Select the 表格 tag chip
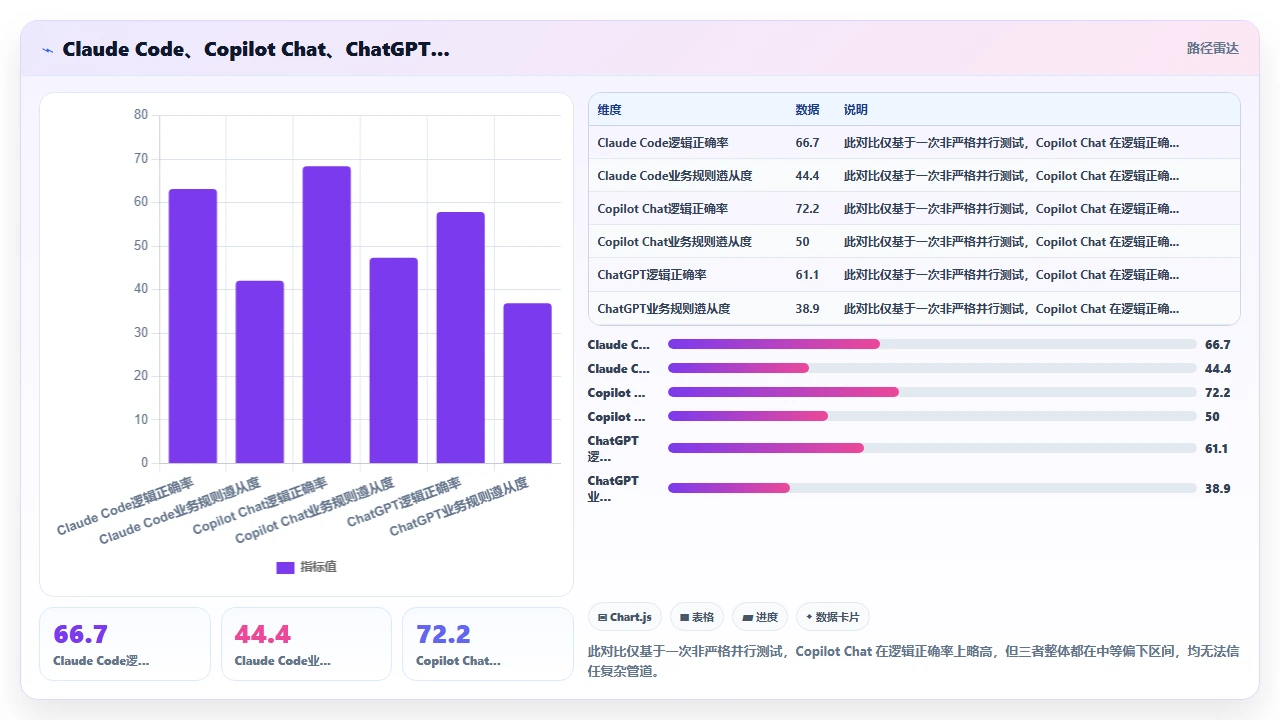Screen dimensions: 1280x720 (697, 617)
